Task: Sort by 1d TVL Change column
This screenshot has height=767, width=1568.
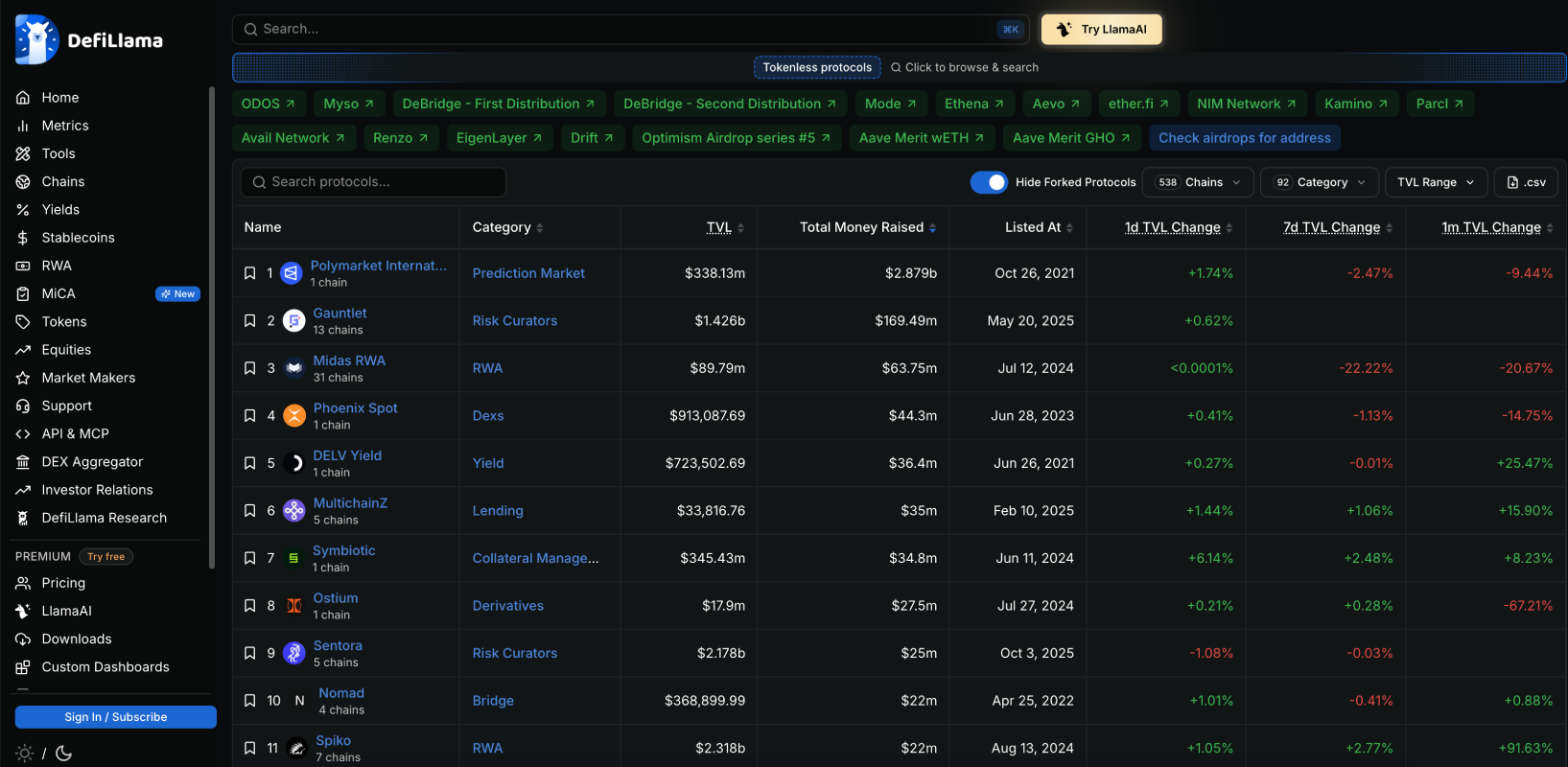Action: (1179, 227)
